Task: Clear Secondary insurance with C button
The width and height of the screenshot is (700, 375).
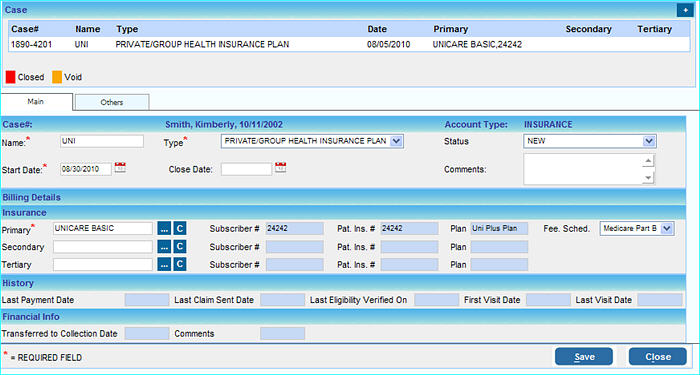Action: pyautogui.click(x=179, y=246)
